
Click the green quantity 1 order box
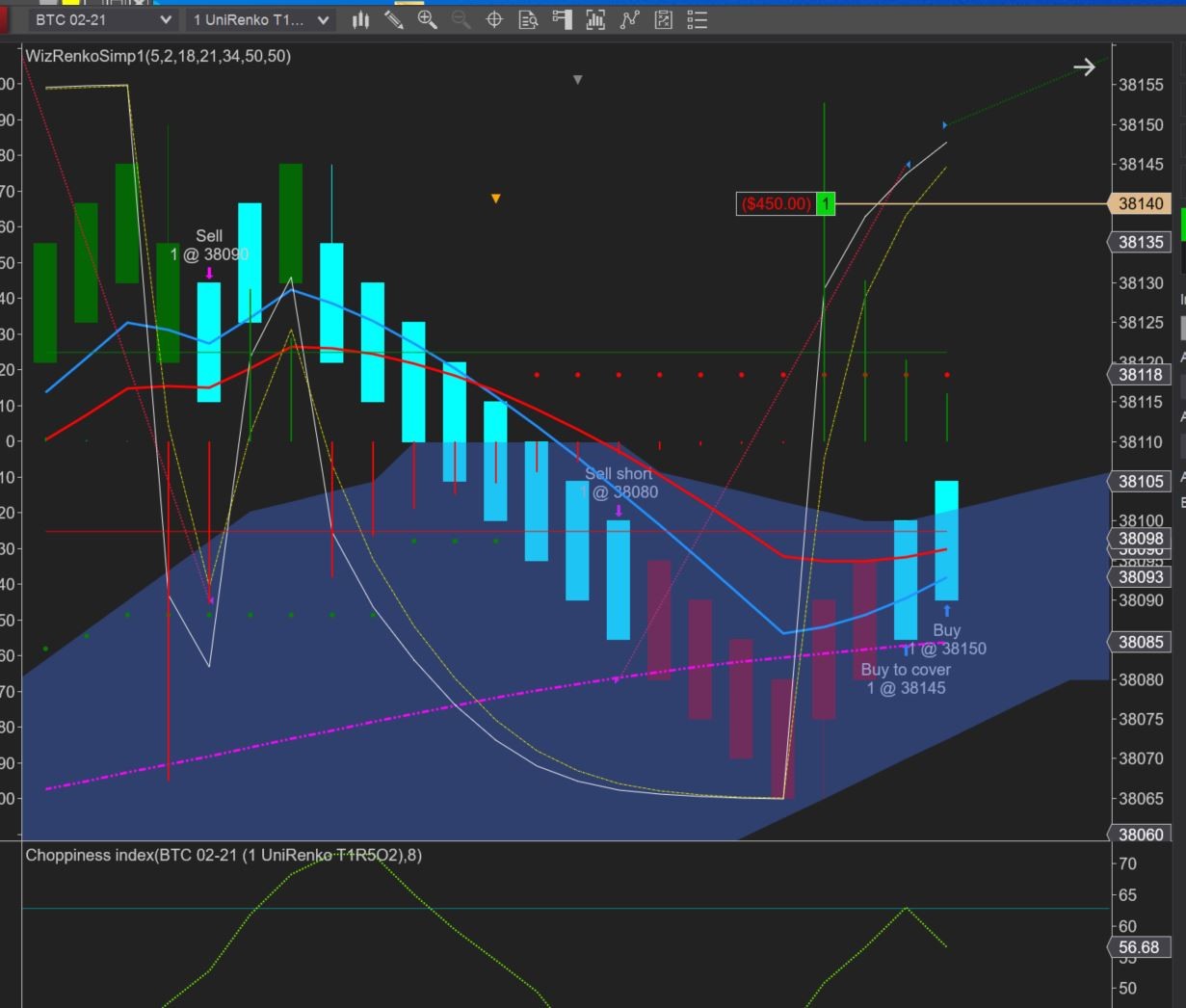pyautogui.click(x=826, y=203)
